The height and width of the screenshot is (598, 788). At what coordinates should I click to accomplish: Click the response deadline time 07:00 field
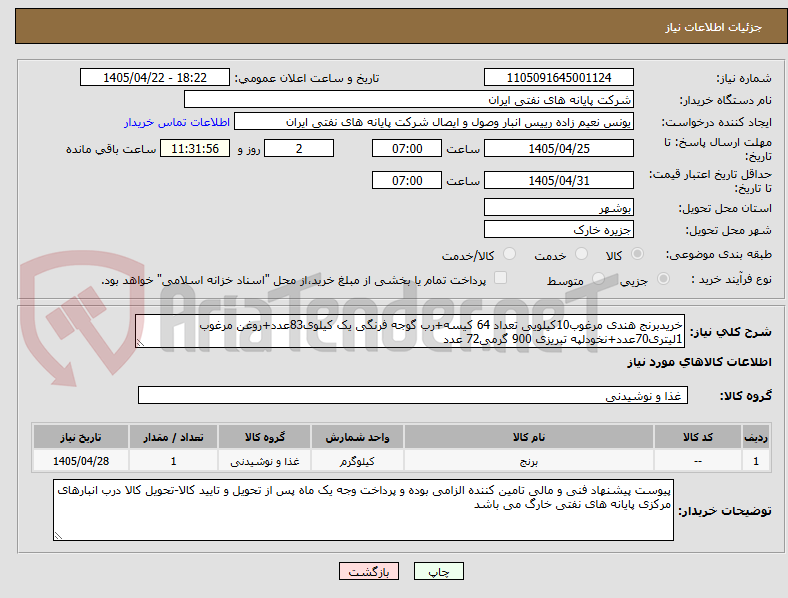pos(407,149)
